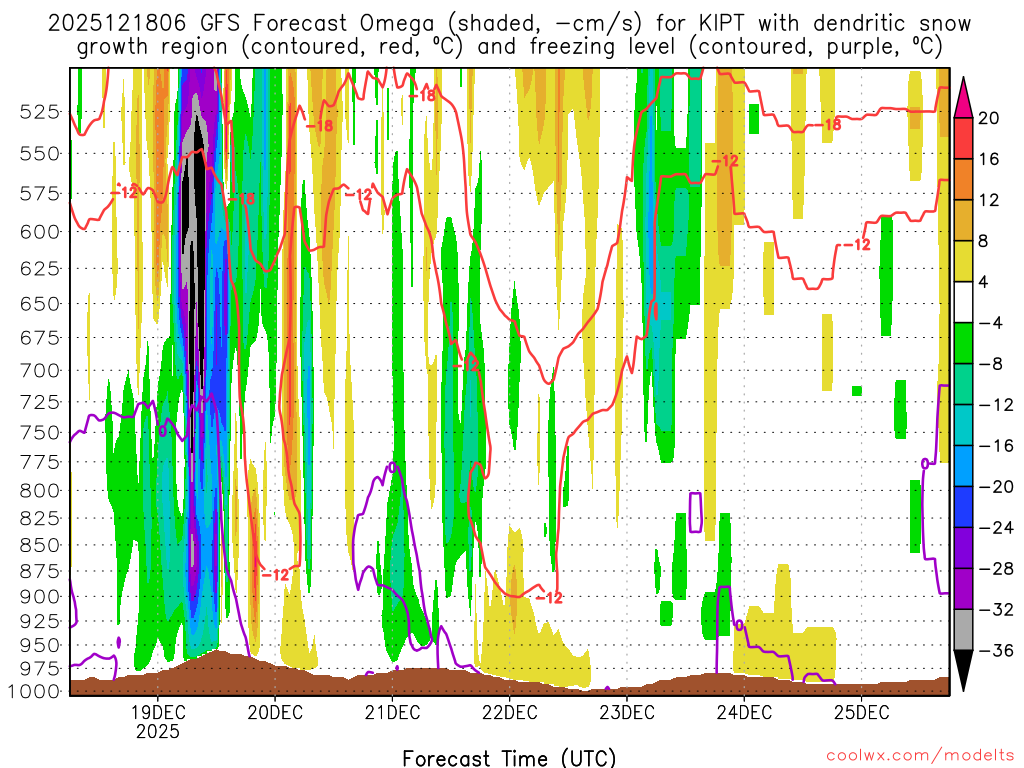
Task: Select the orange 12-to-16 colorbar segment
Action: (x=963, y=179)
